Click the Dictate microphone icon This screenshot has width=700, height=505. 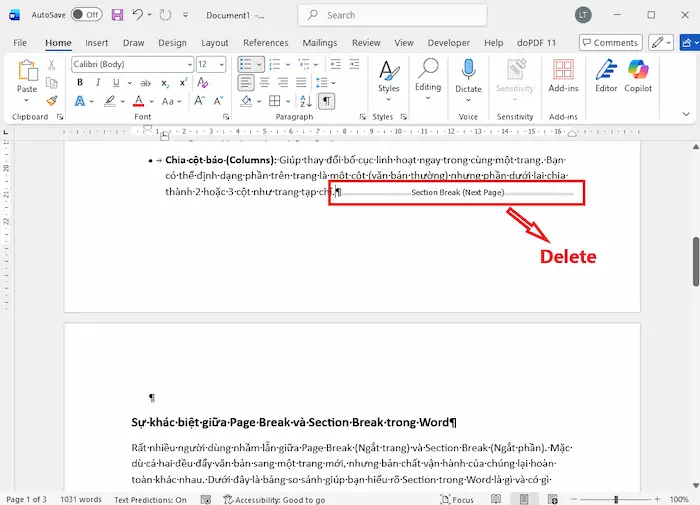[468, 74]
